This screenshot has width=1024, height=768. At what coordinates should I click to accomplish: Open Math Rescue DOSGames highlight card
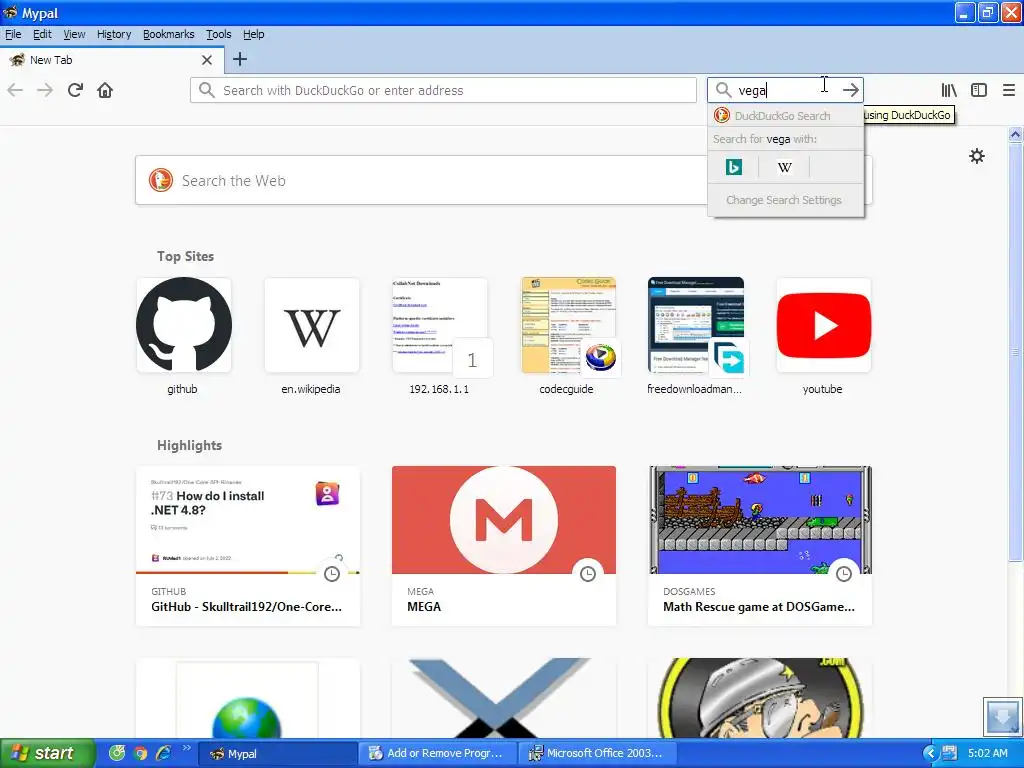[760, 546]
